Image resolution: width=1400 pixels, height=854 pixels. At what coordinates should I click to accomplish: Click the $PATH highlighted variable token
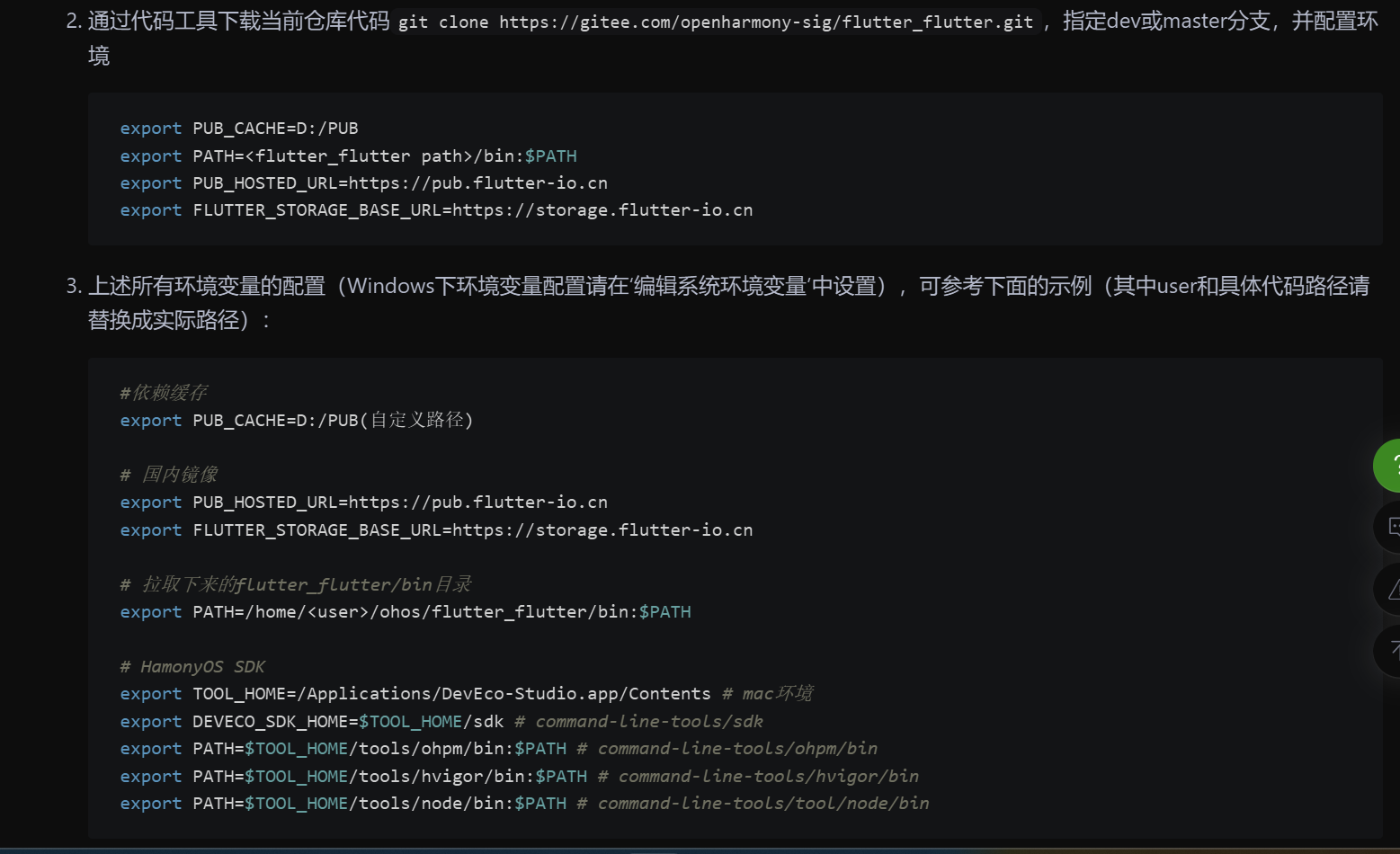[x=551, y=156]
